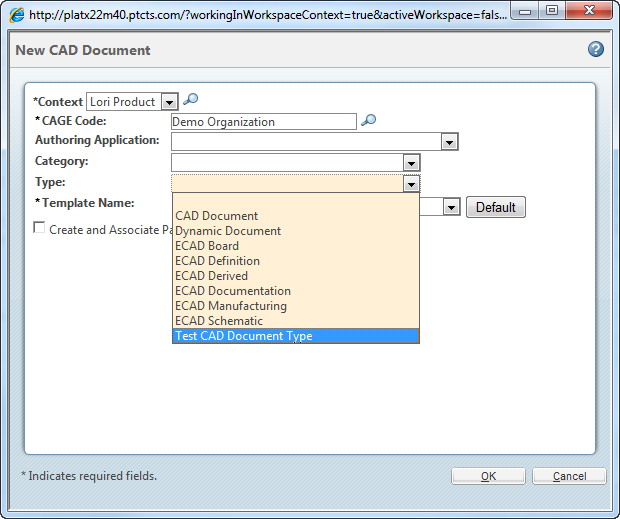The height and width of the screenshot is (519, 620).
Task: Tick Create and Associate Part checkbox
Action: 39,228
